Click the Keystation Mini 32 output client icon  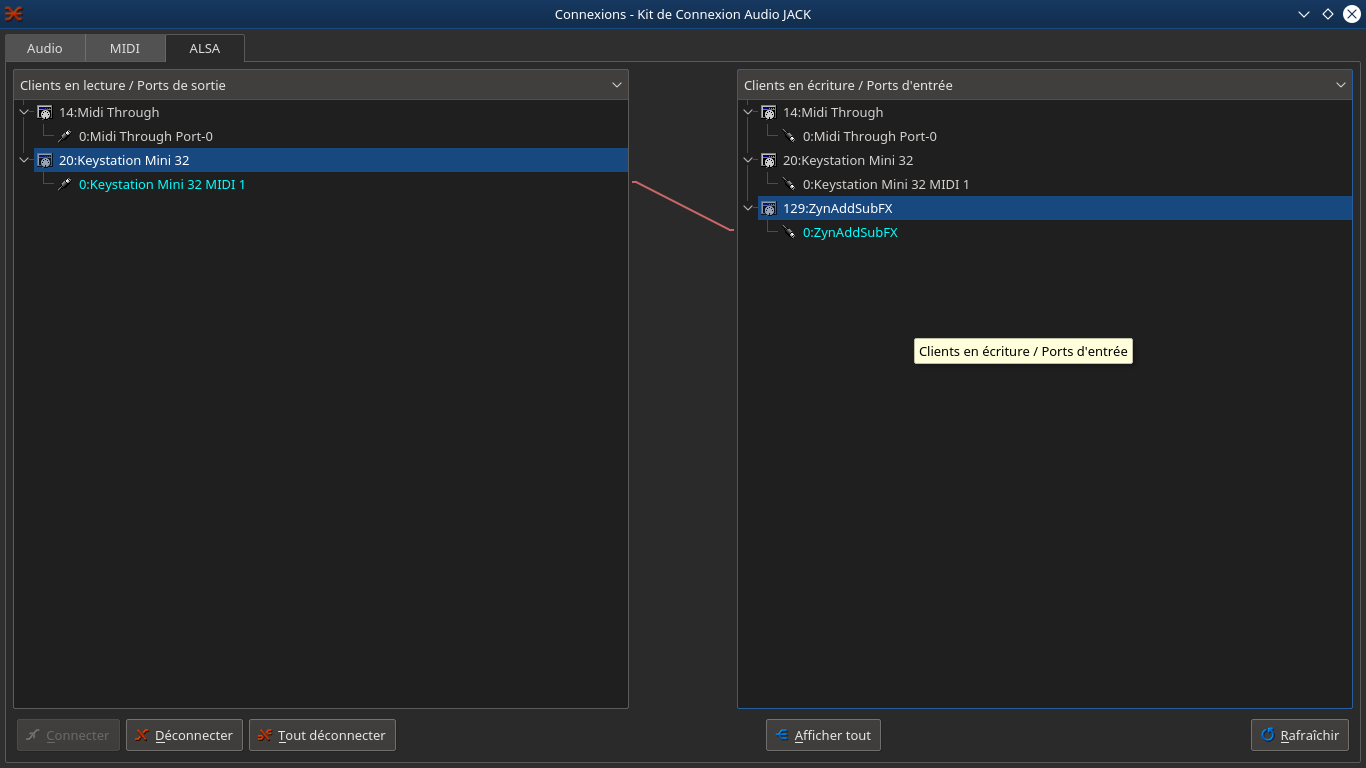click(44, 161)
